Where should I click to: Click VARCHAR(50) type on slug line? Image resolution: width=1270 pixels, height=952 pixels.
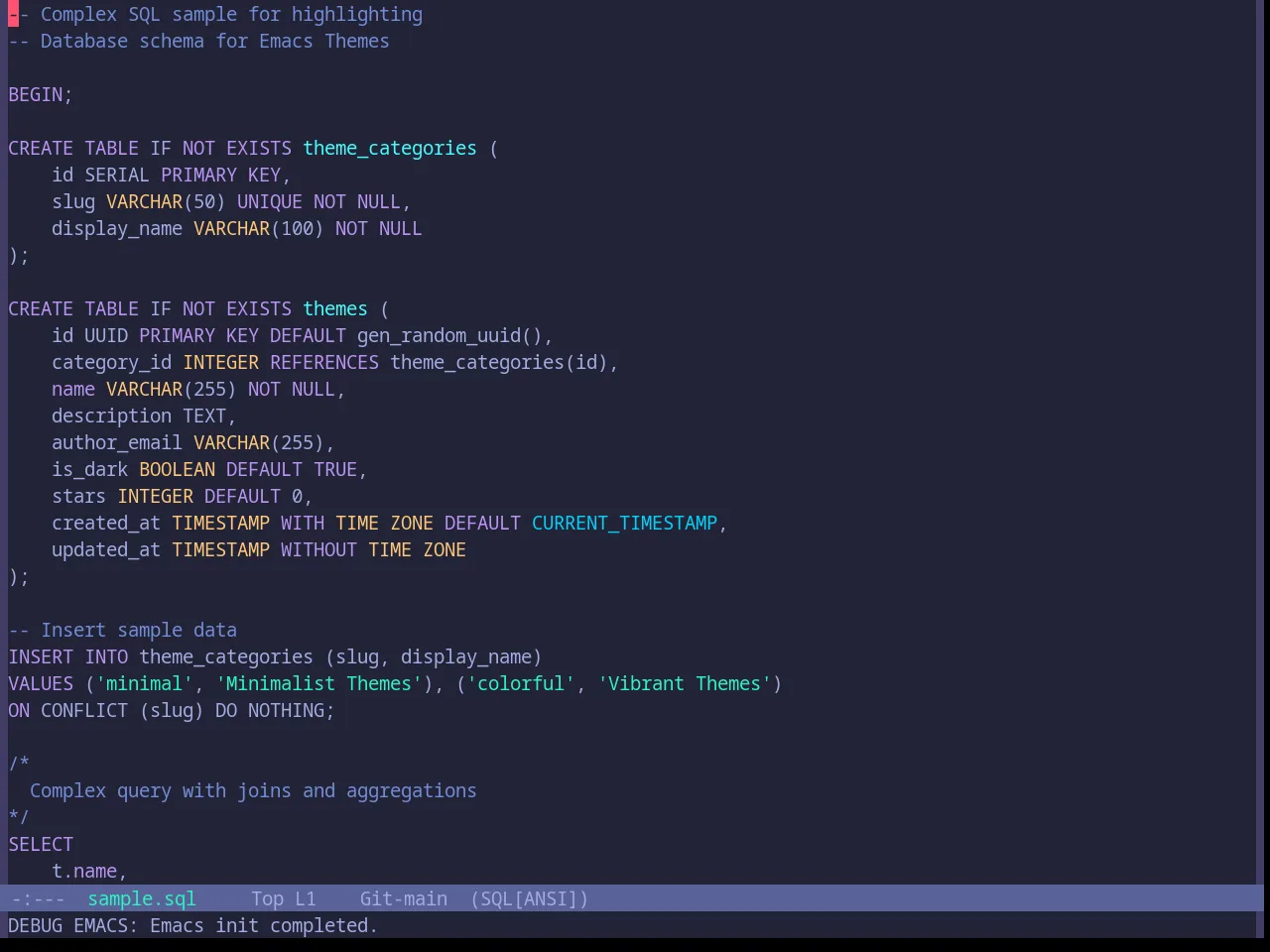click(x=166, y=201)
